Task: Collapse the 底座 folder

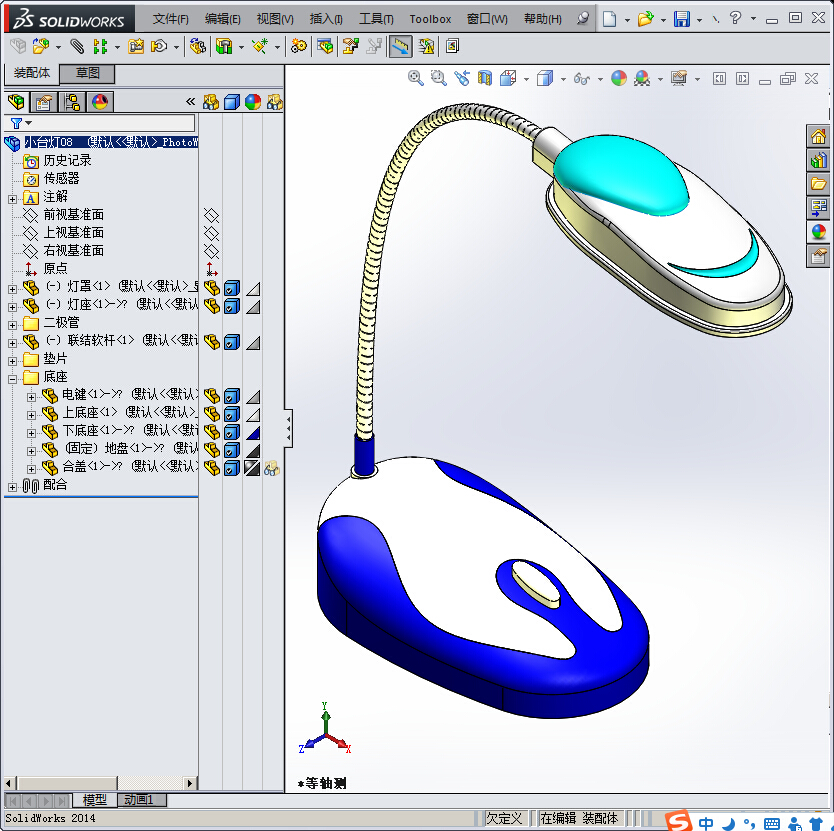Action: click(x=12, y=379)
